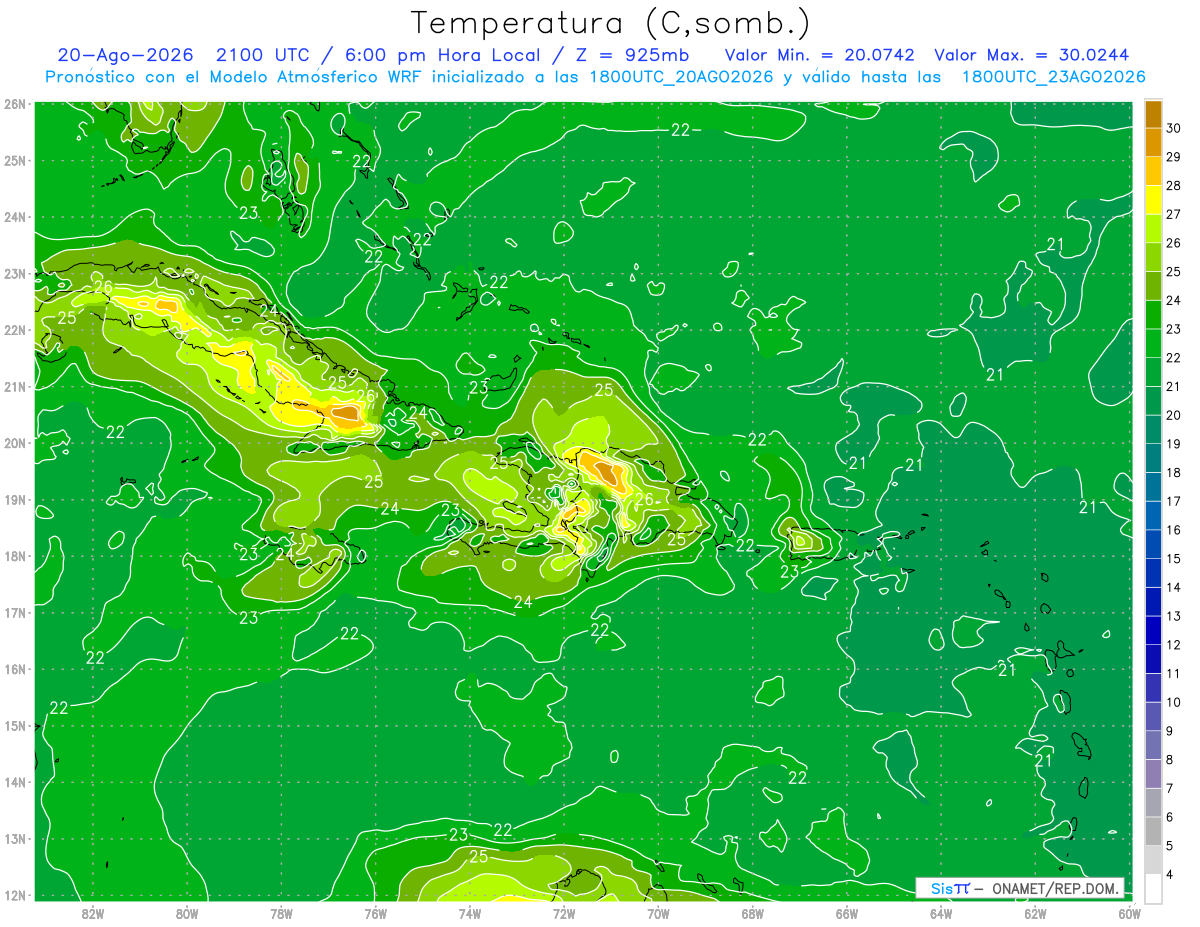Click the "22N" latitude label
Screen dimensions: 1200x927
[x=16, y=330]
